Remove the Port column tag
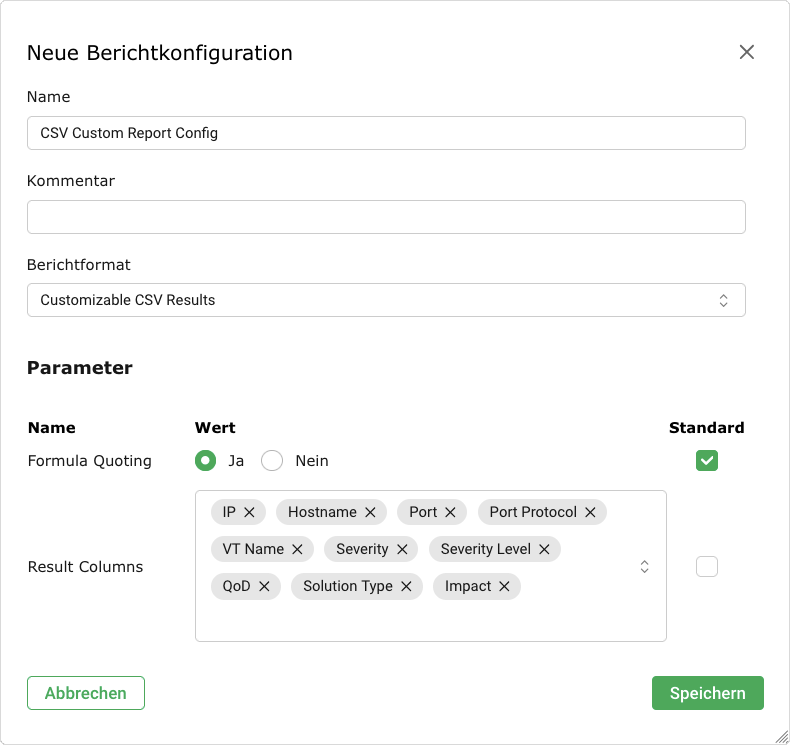Screen dimensions: 790x745 pos(450,512)
